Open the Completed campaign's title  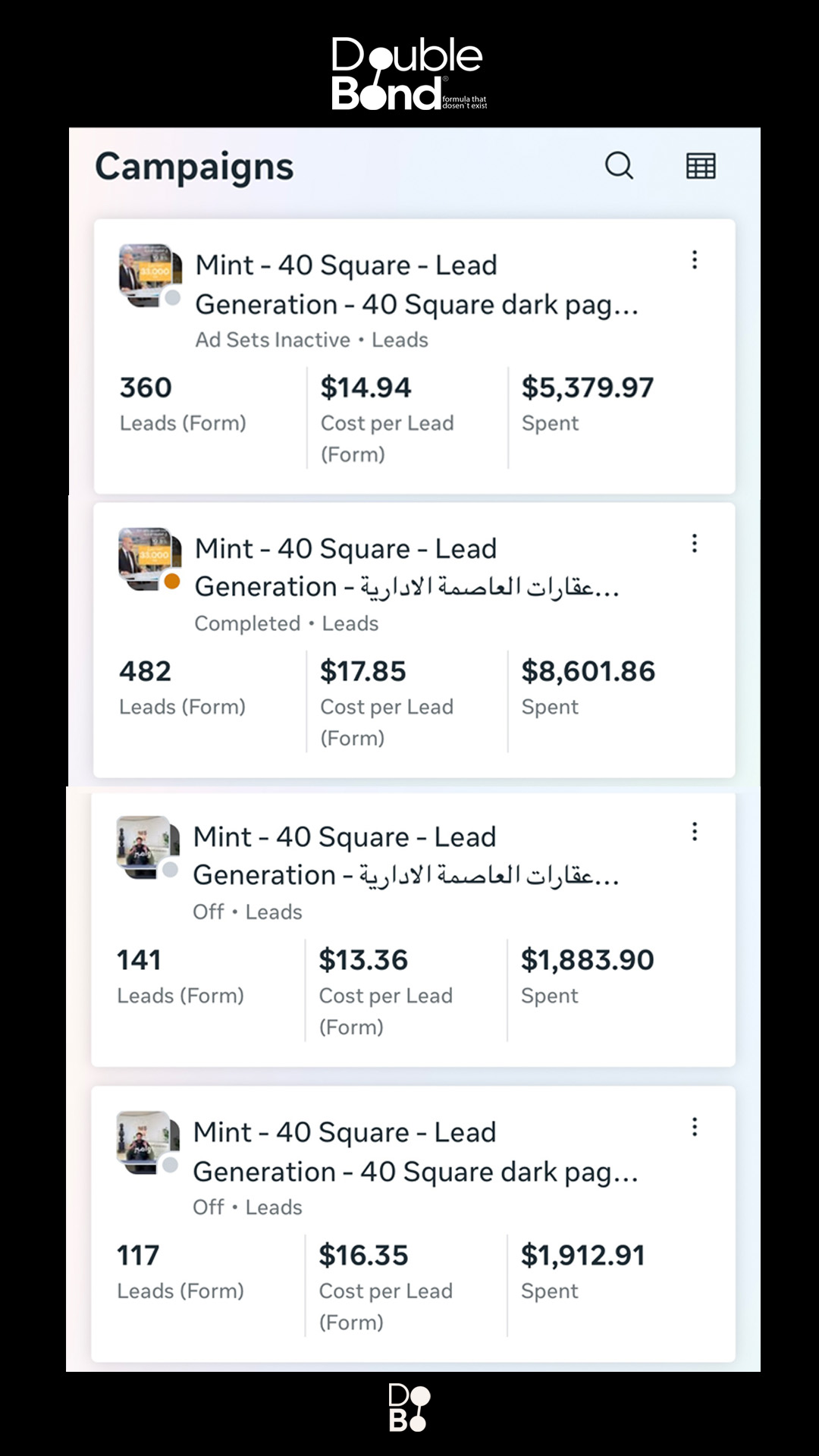coord(406,567)
